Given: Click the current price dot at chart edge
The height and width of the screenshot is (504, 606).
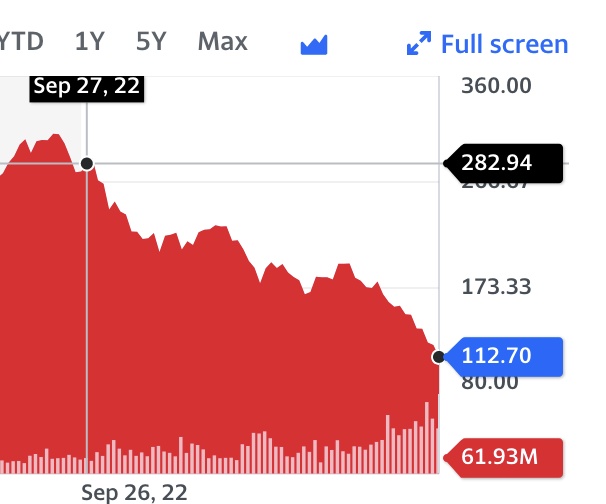Looking at the screenshot, I should pos(438,356).
